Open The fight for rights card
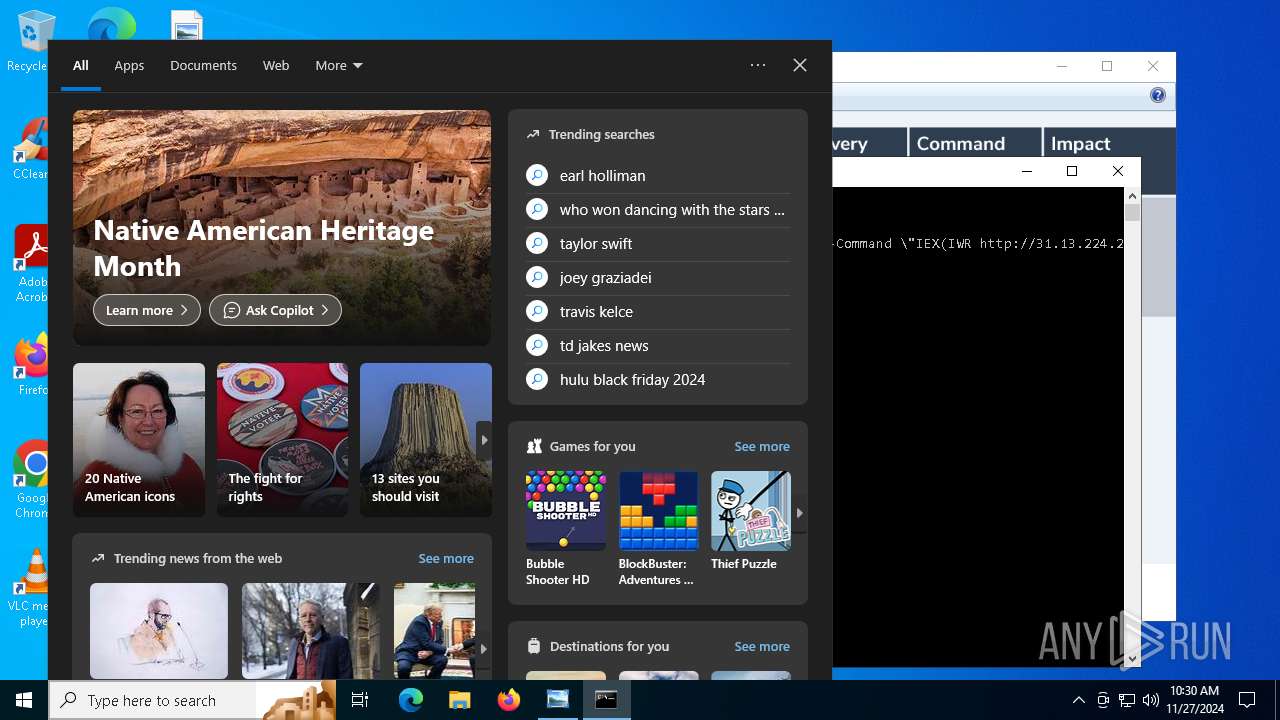The image size is (1280, 720). (x=283, y=440)
